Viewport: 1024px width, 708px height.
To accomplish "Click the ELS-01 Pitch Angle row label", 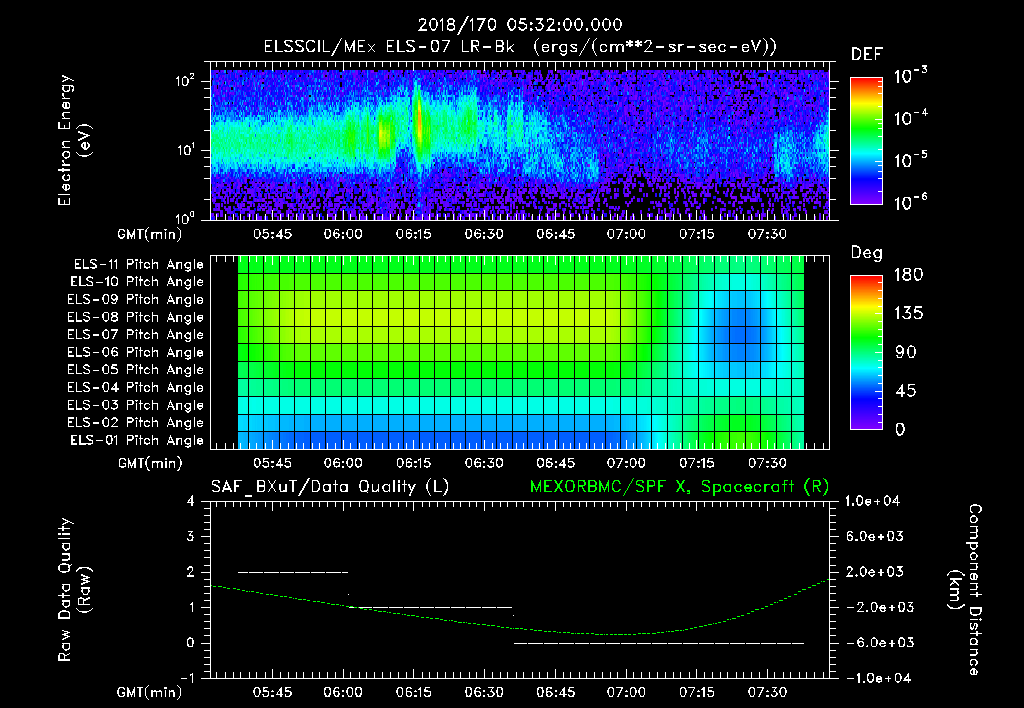I will (136, 440).
